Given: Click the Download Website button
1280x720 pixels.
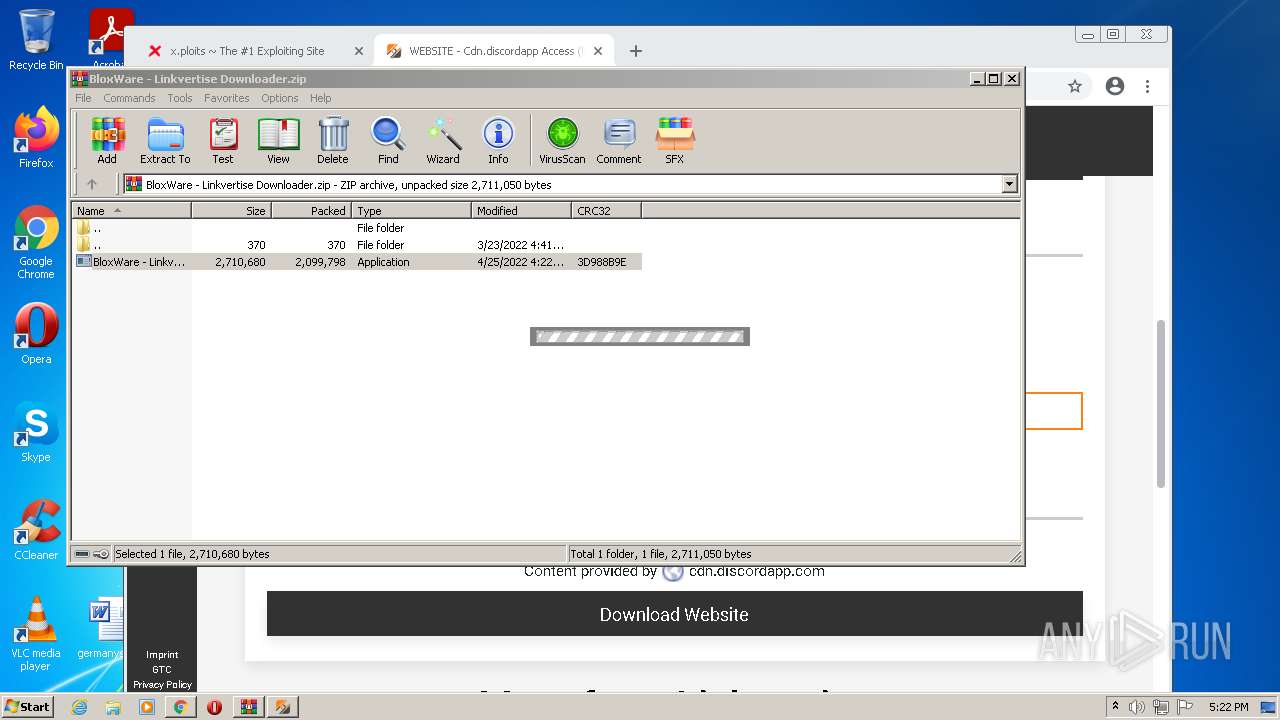Looking at the screenshot, I should coord(674,614).
